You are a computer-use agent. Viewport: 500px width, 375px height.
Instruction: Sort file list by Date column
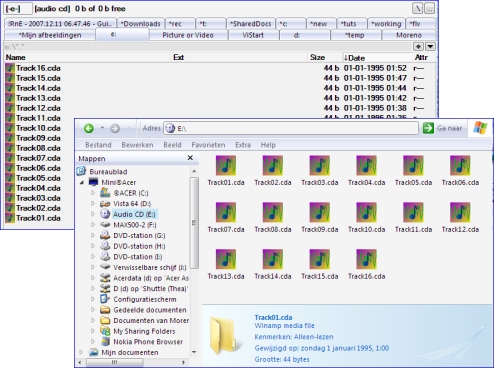(377, 57)
